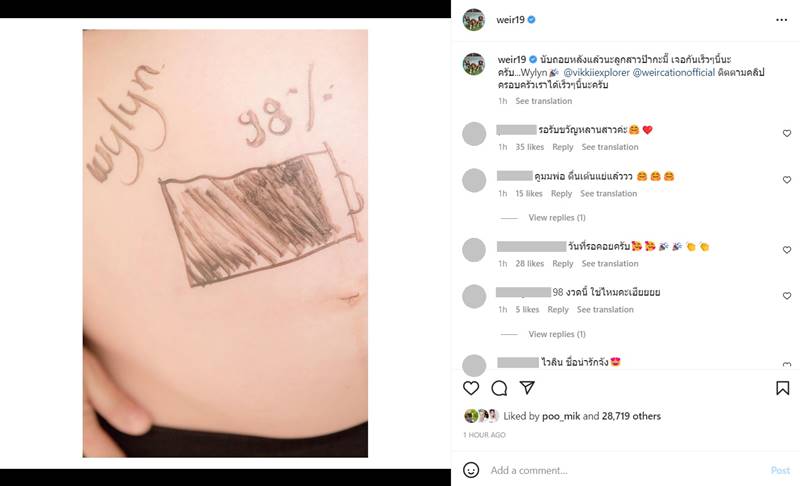The height and width of the screenshot is (486, 800).
Task: Open the belly drawing photo
Action: tap(225, 243)
